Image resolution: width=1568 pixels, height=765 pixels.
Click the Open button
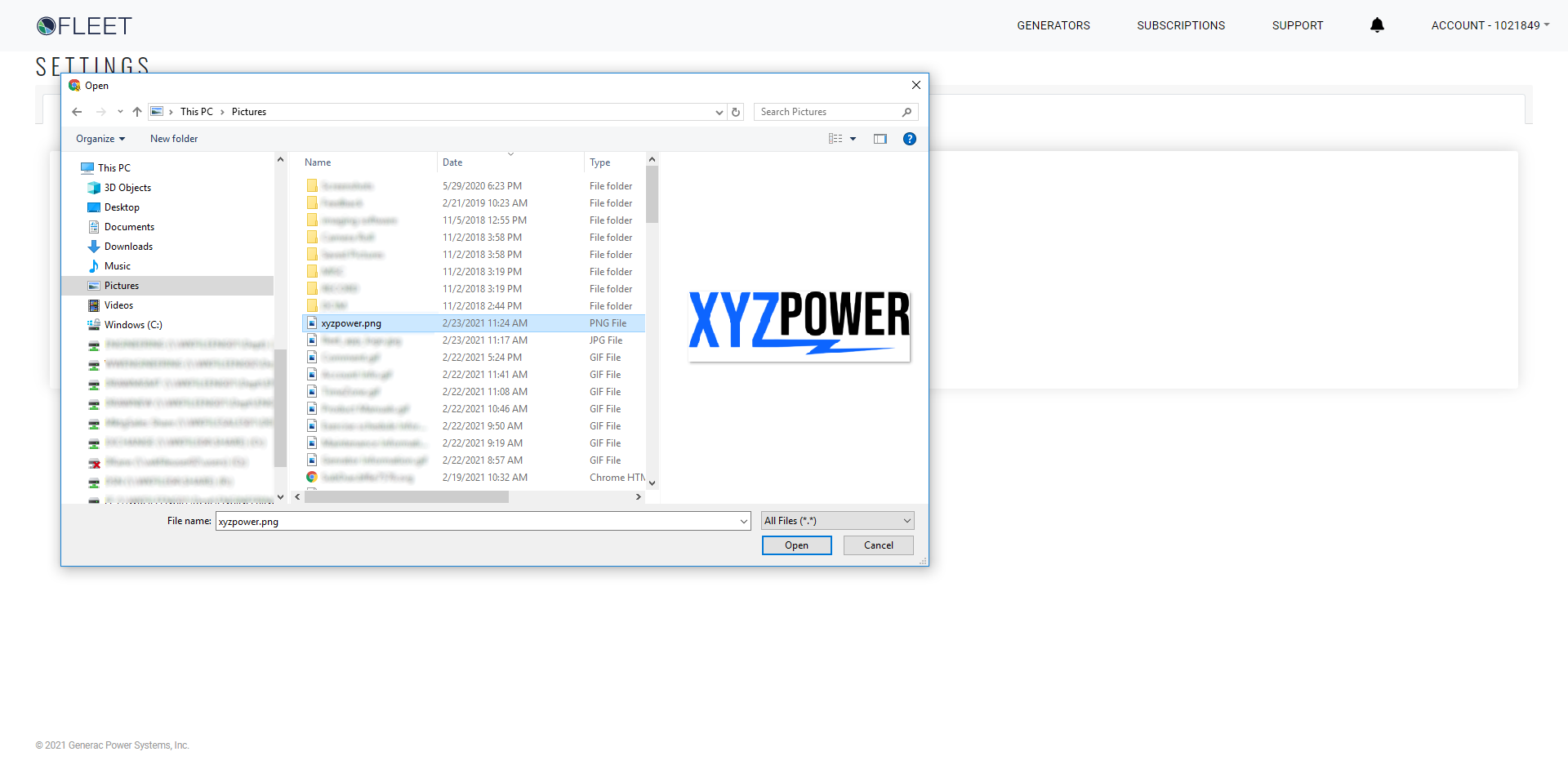click(x=796, y=545)
